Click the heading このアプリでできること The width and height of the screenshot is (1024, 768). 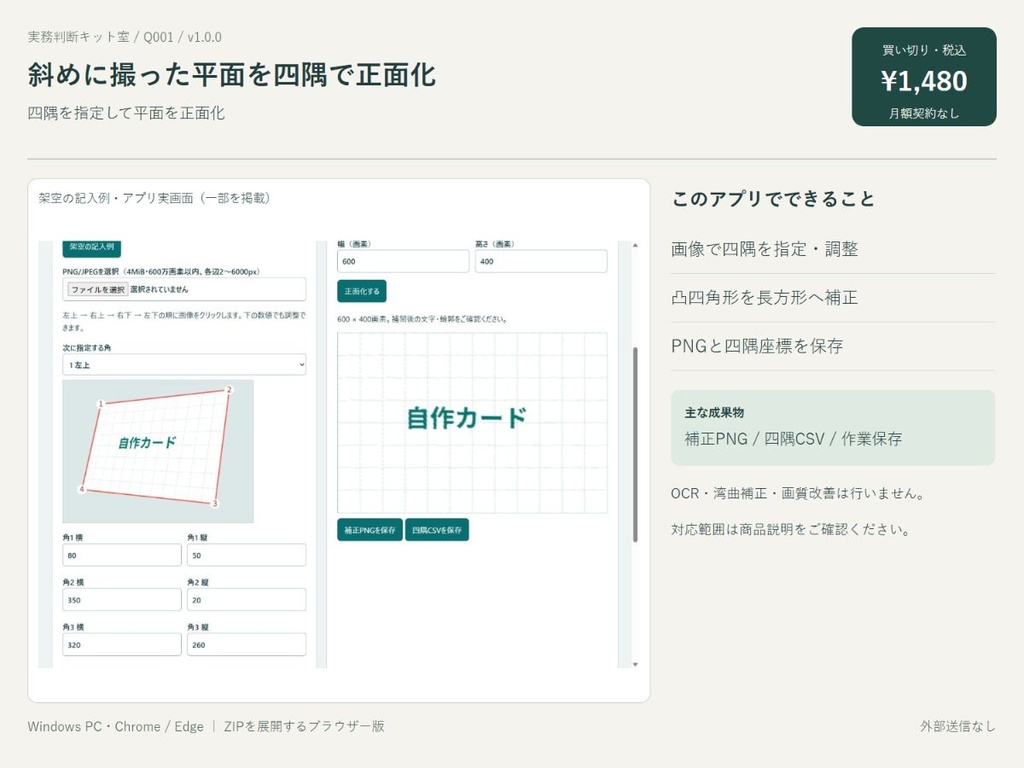point(773,199)
